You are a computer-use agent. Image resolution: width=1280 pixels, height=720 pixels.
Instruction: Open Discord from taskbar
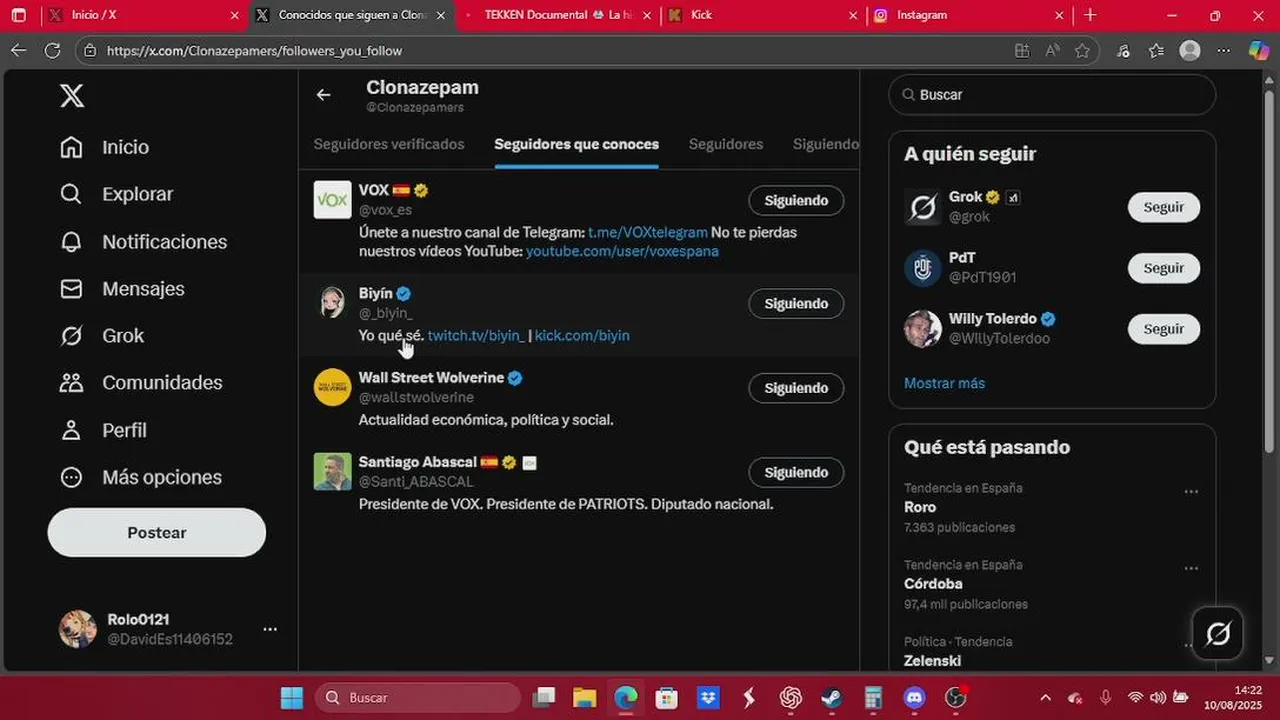[914, 697]
